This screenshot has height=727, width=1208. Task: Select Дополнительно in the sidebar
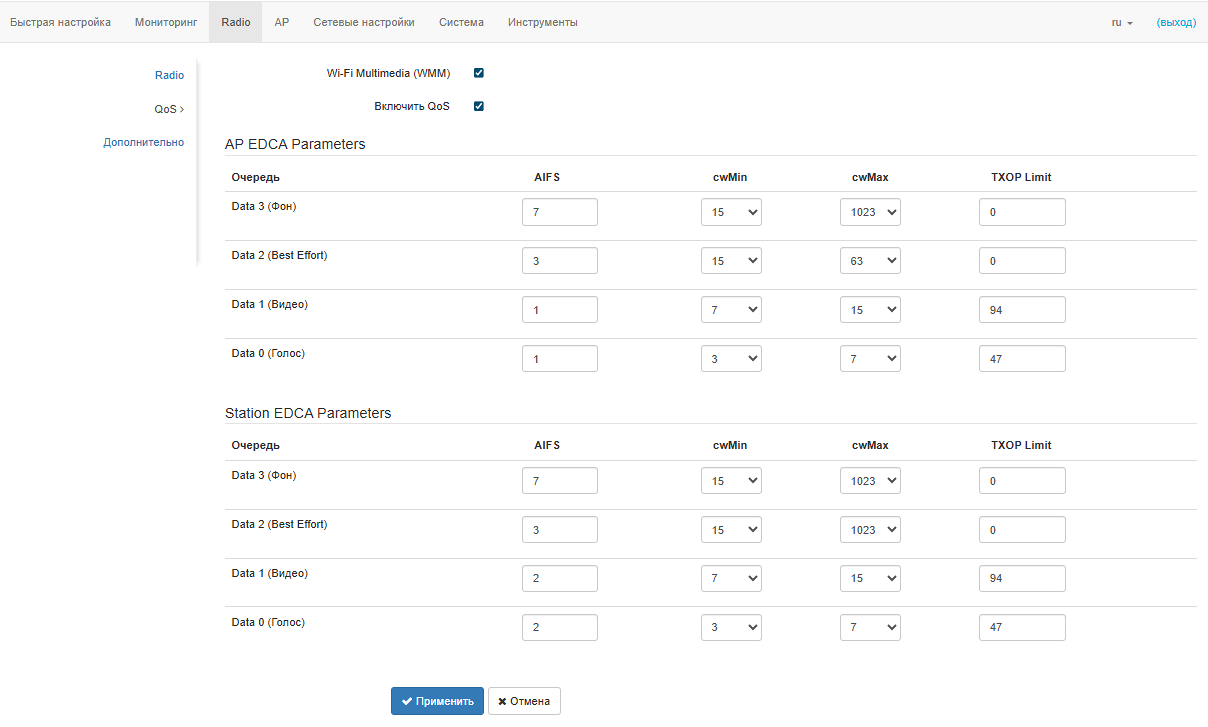point(143,142)
